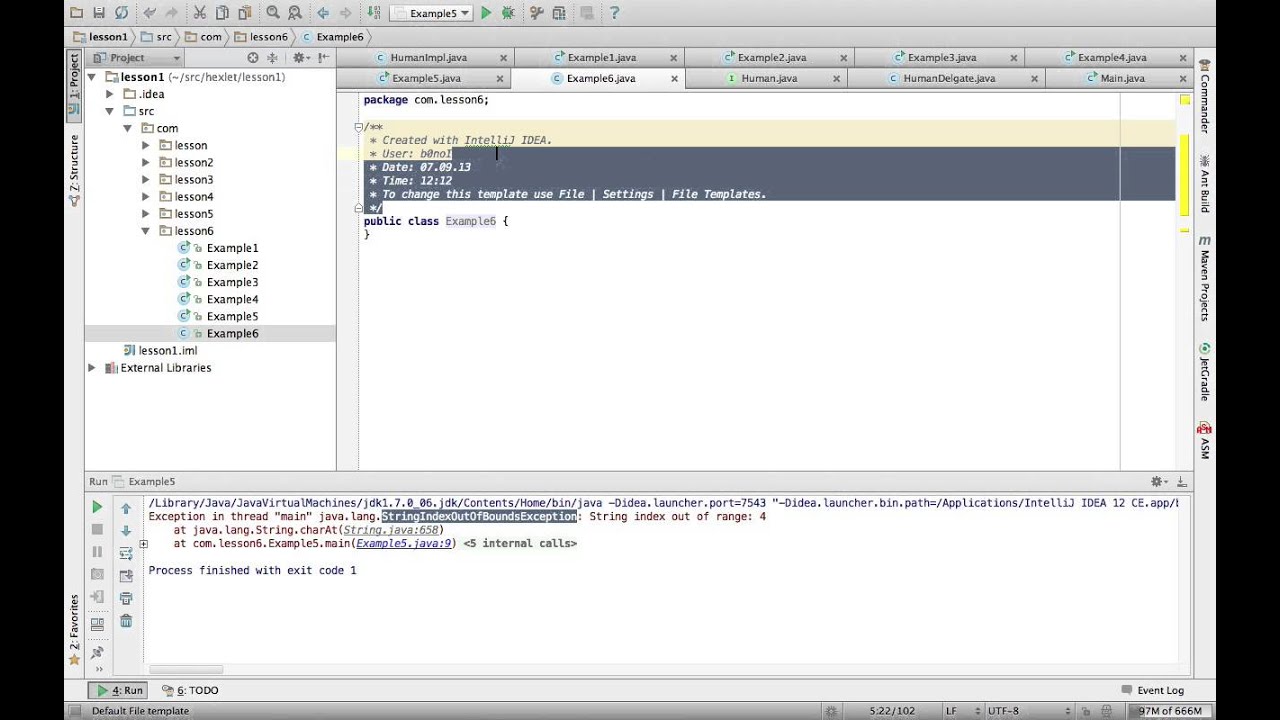Expand the lesson3 package
Viewport: 1280px width, 720px height.
click(146, 180)
